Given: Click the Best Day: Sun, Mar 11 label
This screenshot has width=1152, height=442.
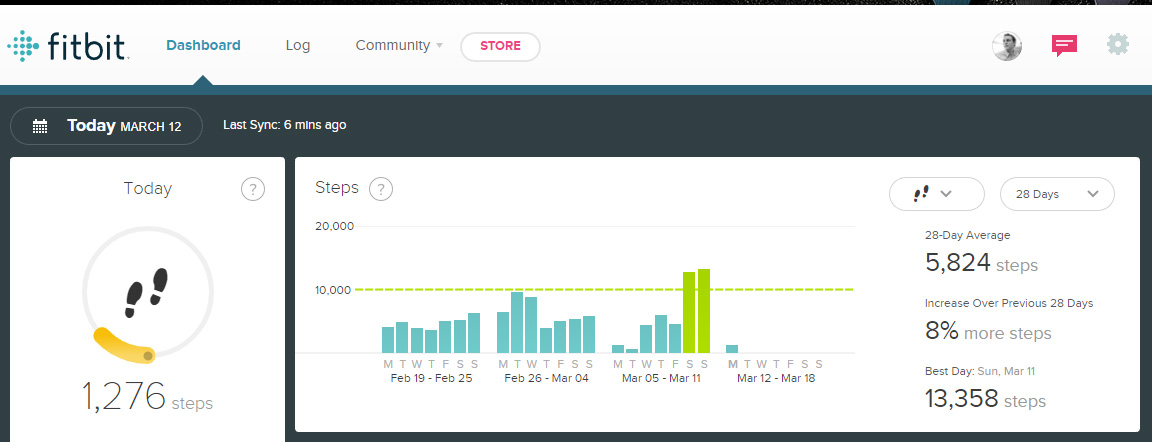Looking at the screenshot, I should [979, 371].
